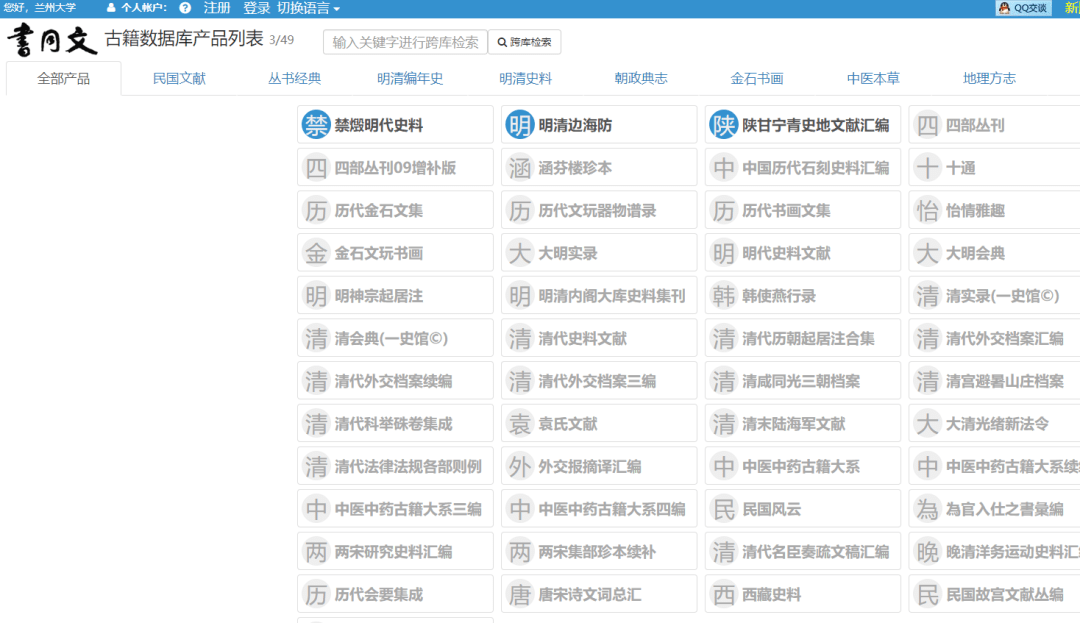Click the 涵 icon of 涵芬楼珍本
The width and height of the screenshot is (1080, 623).
[520, 168]
